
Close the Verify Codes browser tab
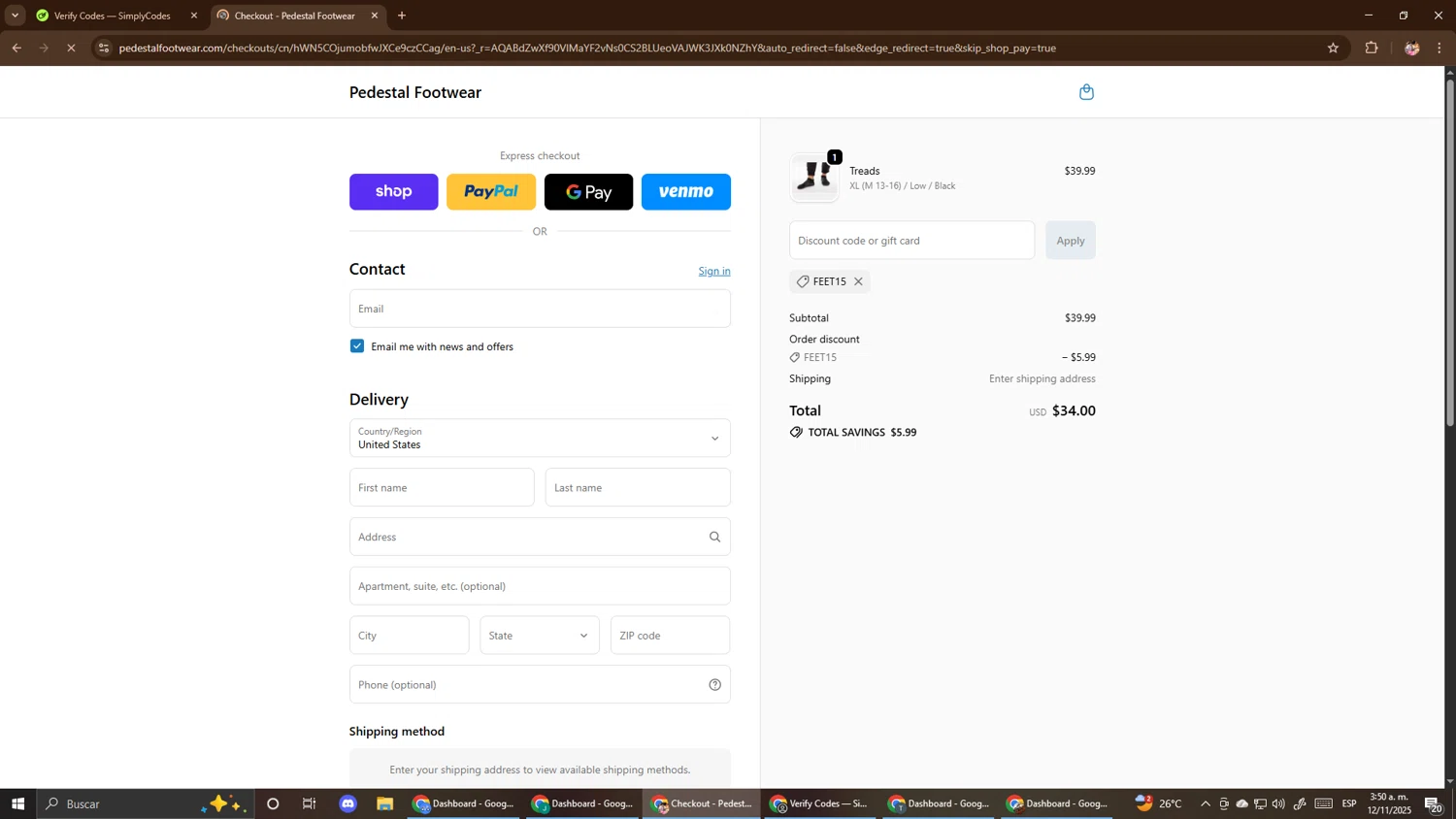[194, 16]
